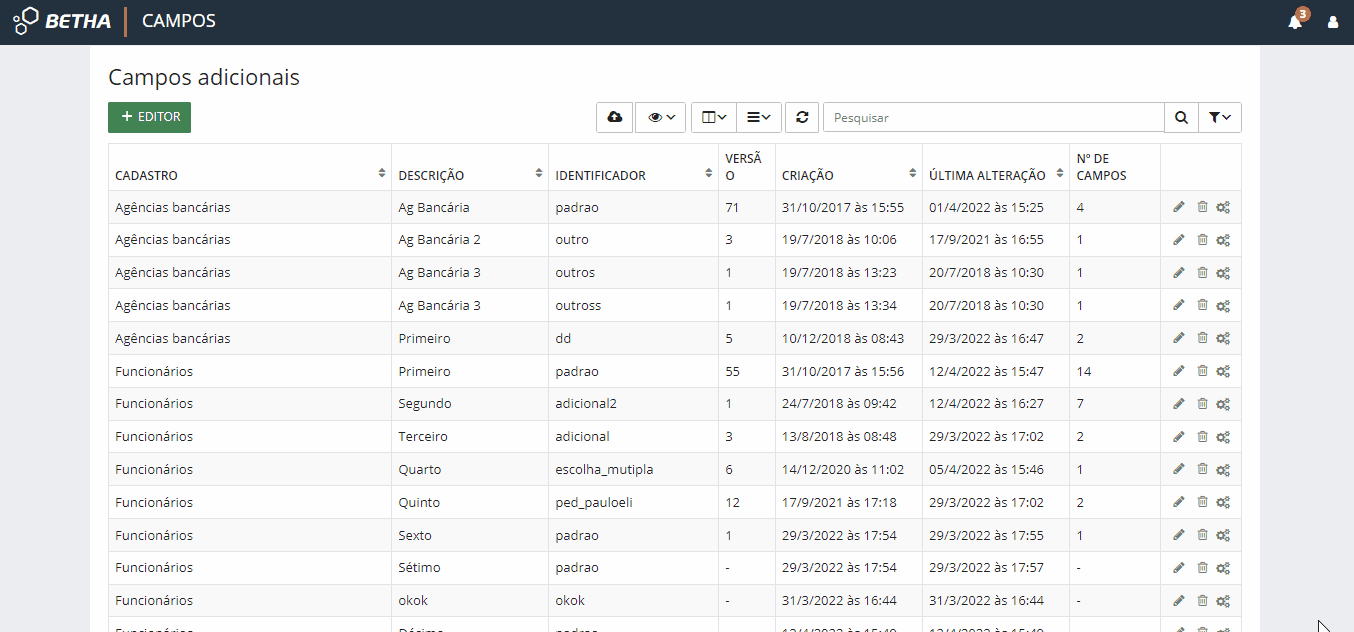Expand the columns layout dropdown
Screen dimensions: 1354x632
point(714,117)
